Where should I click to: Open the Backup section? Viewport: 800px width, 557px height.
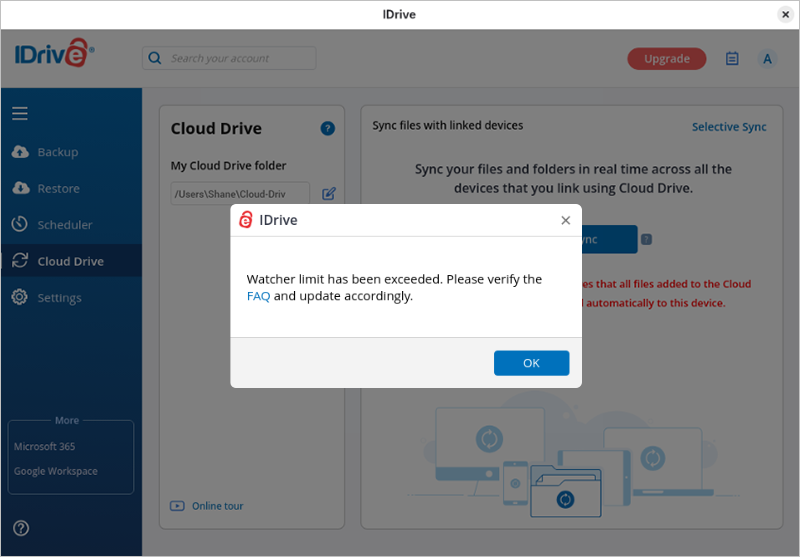click(57, 152)
